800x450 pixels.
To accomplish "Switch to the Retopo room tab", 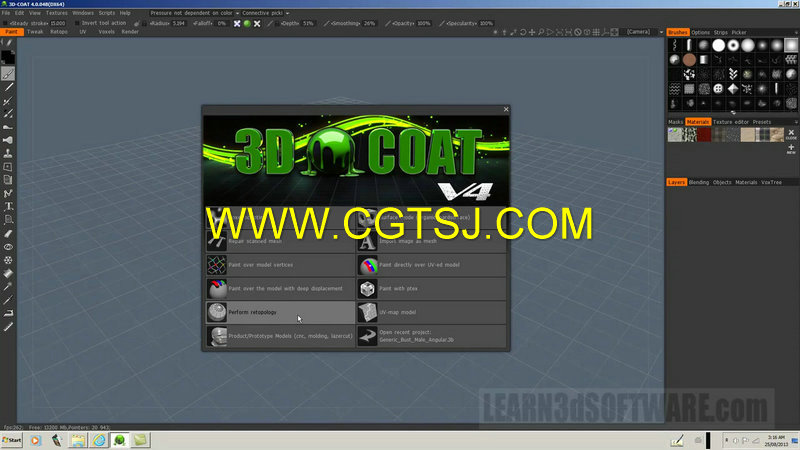I will [59, 32].
